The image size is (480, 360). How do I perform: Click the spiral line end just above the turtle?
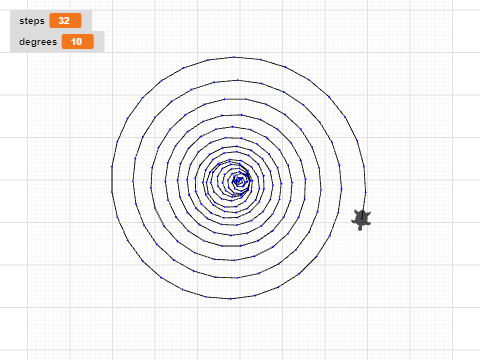363,208
